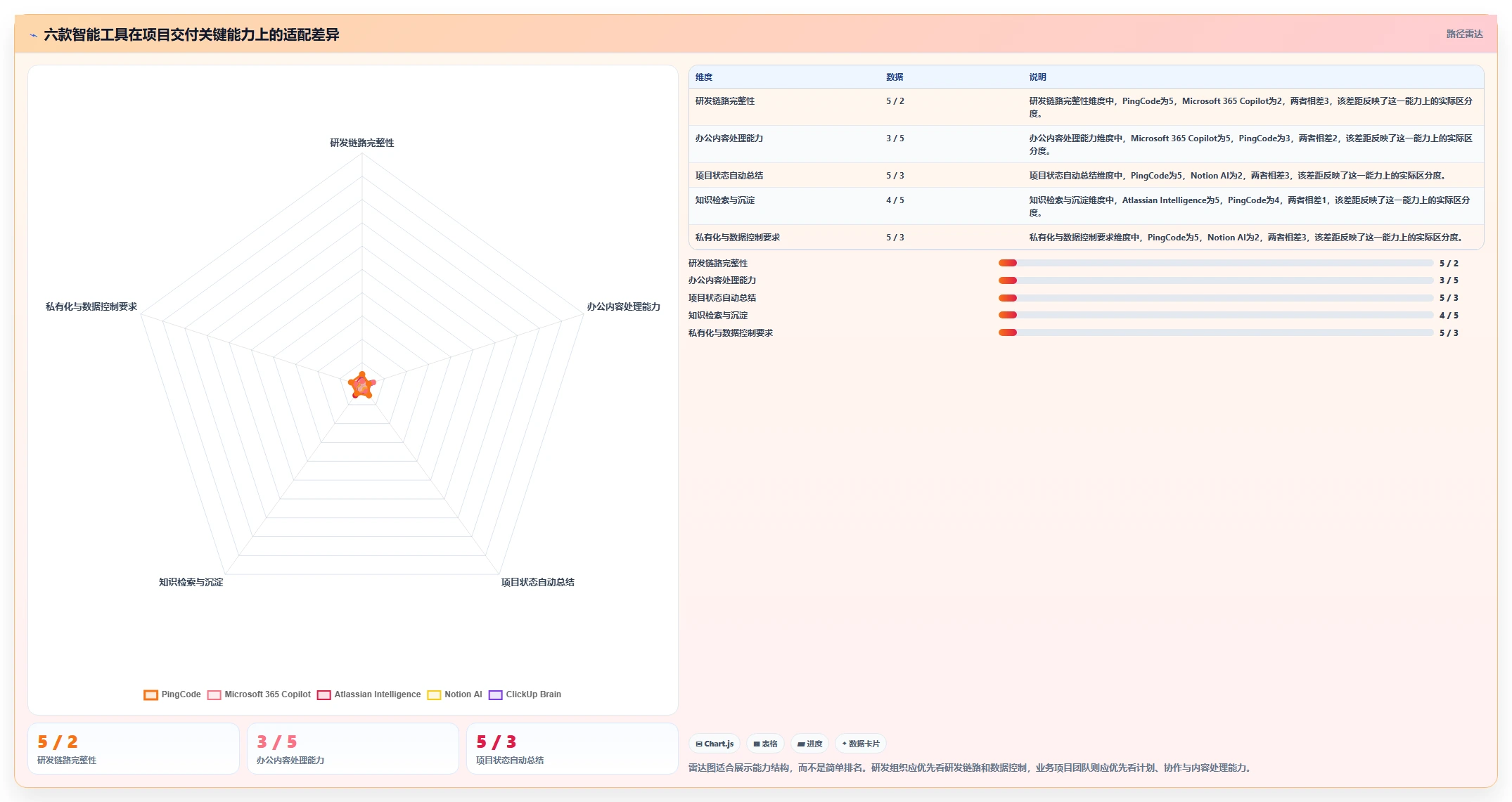Click the 4 / 5 value in table
Screen dimensions: 1512x802
click(x=895, y=200)
